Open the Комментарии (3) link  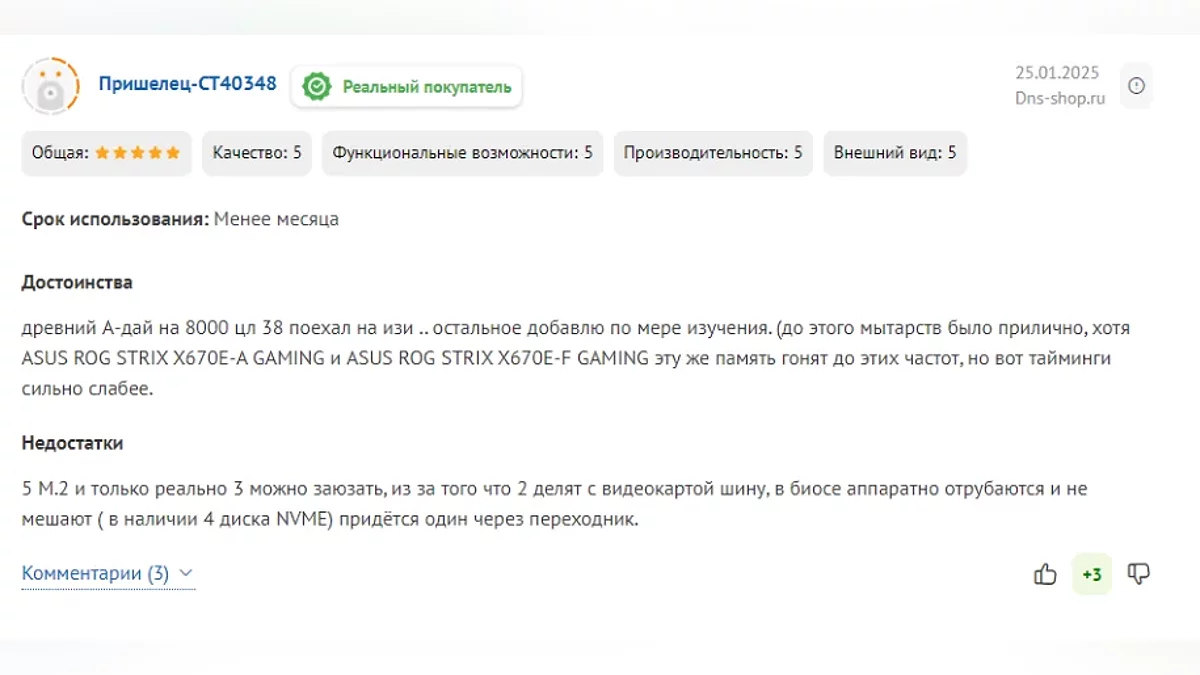(x=95, y=574)
